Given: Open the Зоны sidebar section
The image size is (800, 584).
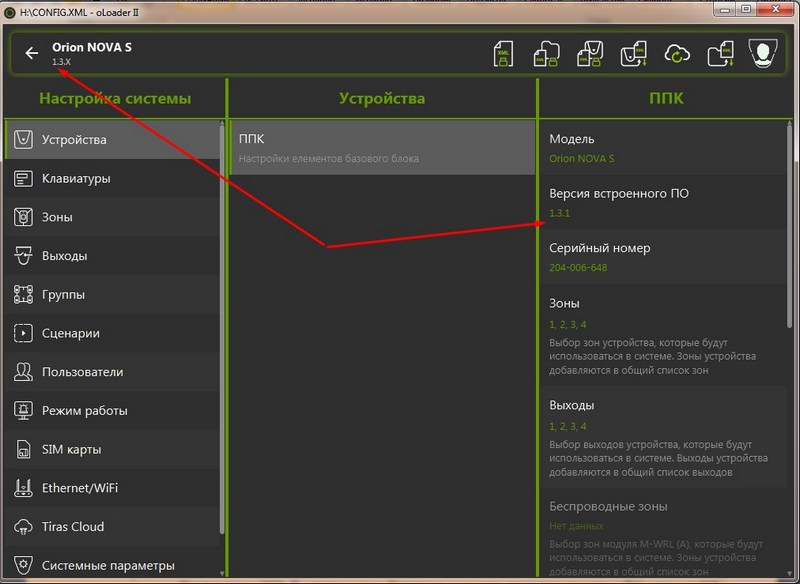Looking at the screenshot, I should pos(112,217).
